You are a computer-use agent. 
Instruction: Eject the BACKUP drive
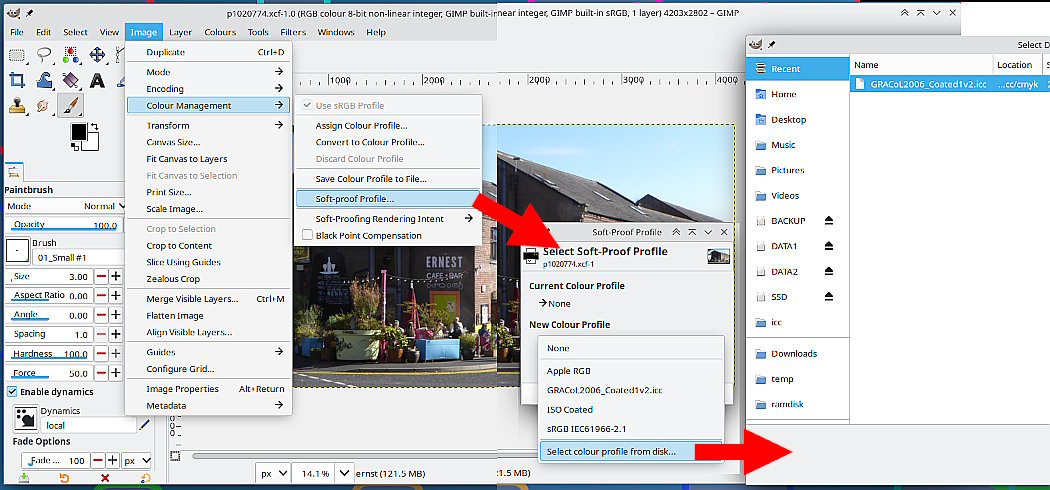(x=828, y=220)
